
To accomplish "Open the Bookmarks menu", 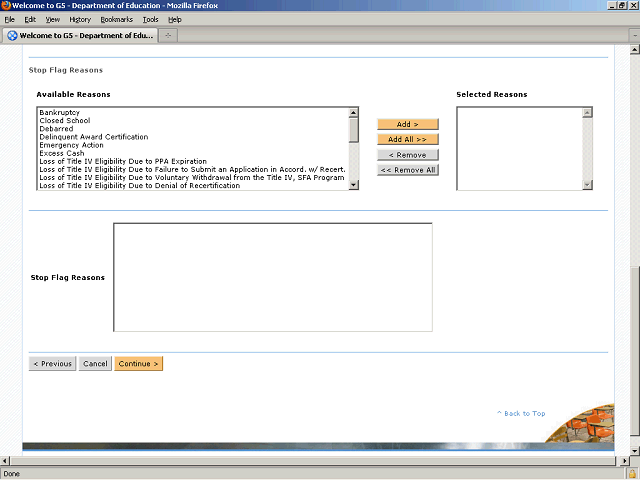I will (x=116, y=20).
